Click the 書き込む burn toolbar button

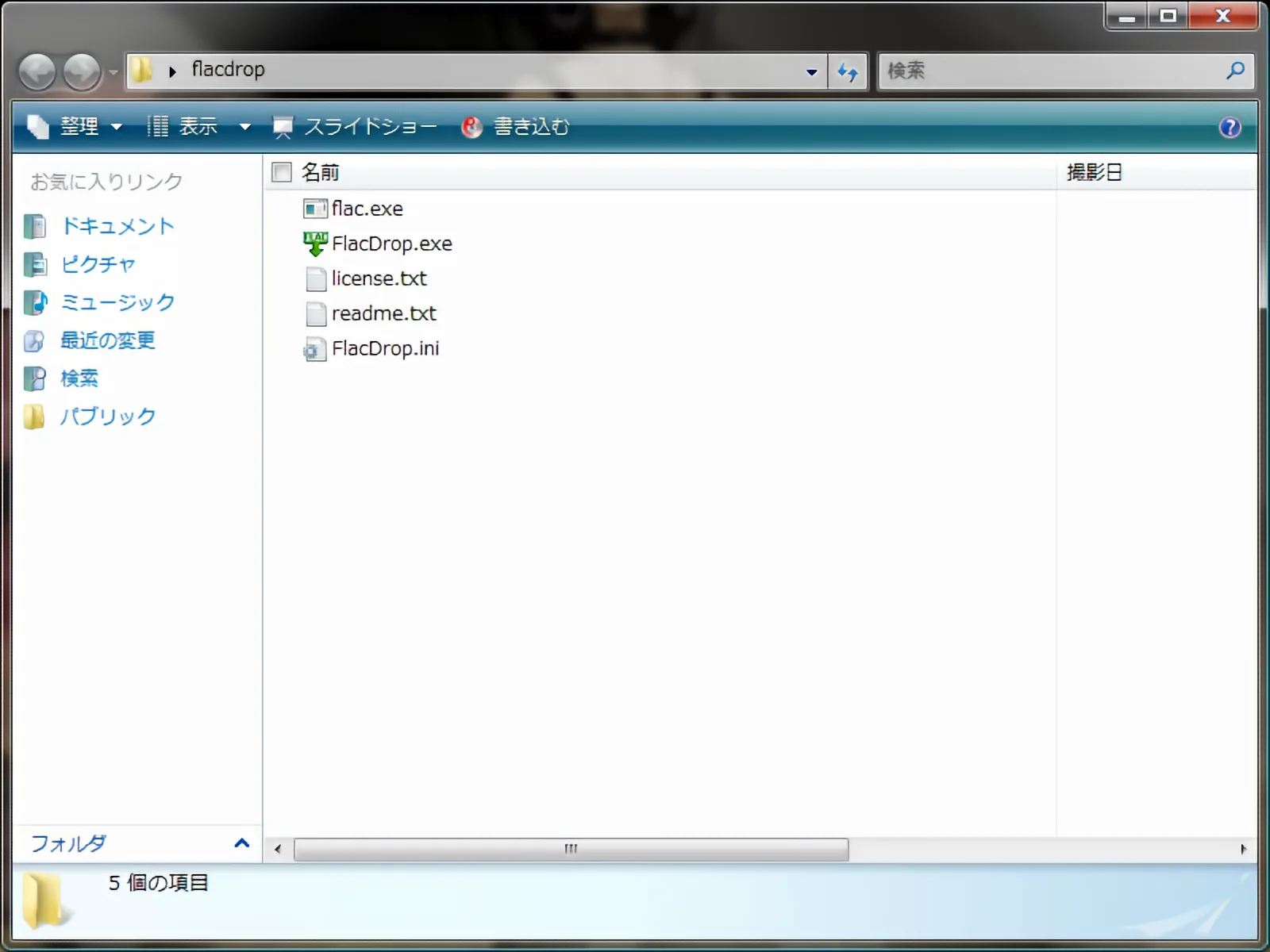[x=515, y=127]
